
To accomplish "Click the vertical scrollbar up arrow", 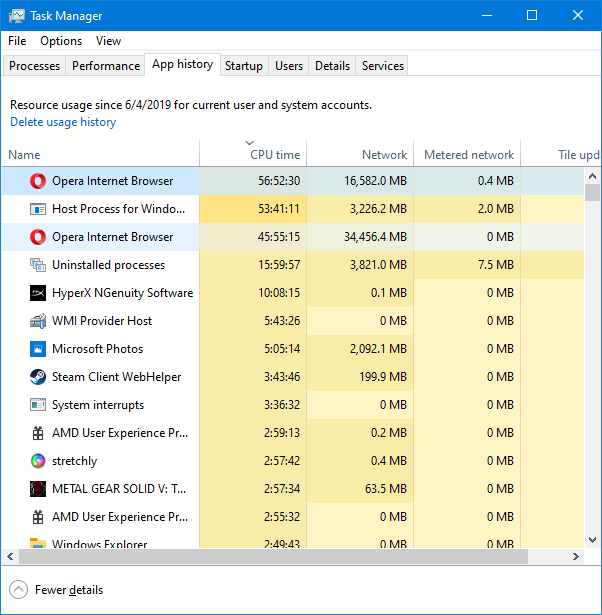I will click(x=592, y=176).
